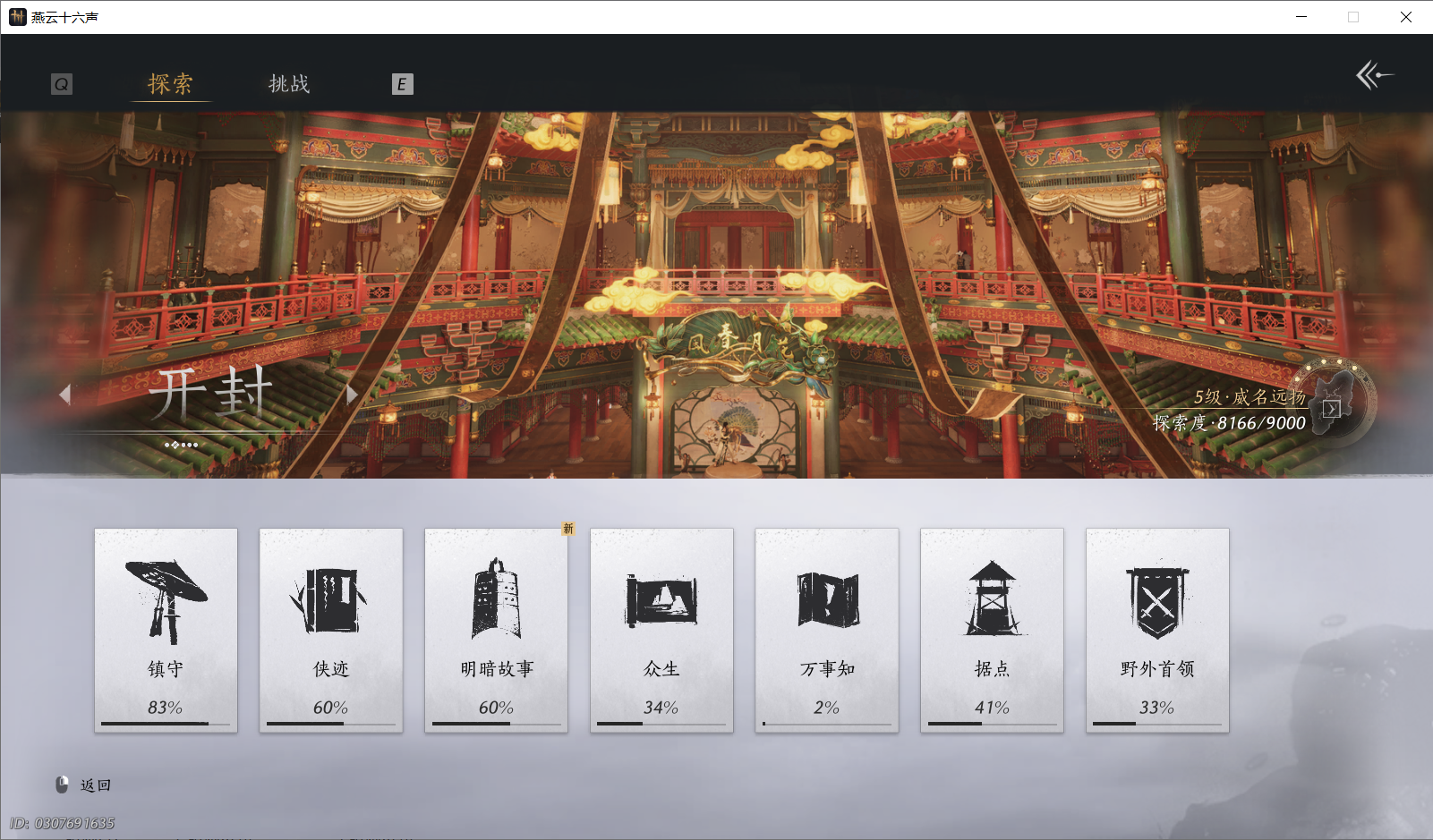Viewport: 1433px width, 840px height.
Task: Click 返回 (Return) at bottom left
Action: [96, 785]
